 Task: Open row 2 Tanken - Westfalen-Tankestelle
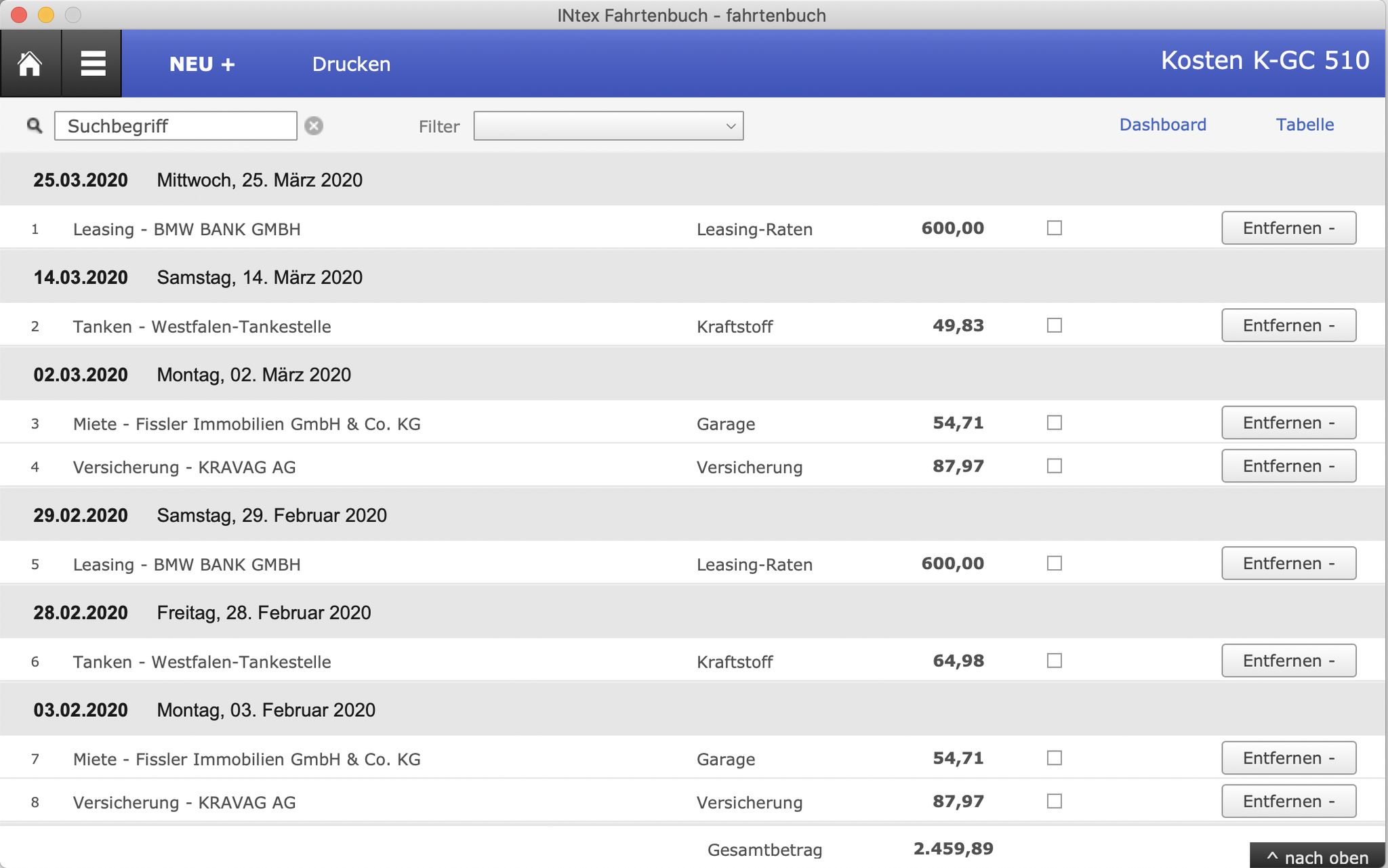point(202,327)
